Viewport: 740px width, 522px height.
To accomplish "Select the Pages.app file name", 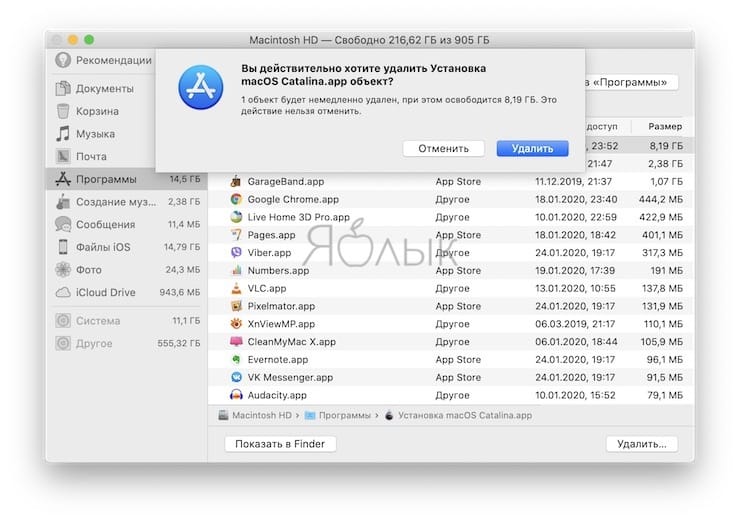I will click(x=271, y=235).
